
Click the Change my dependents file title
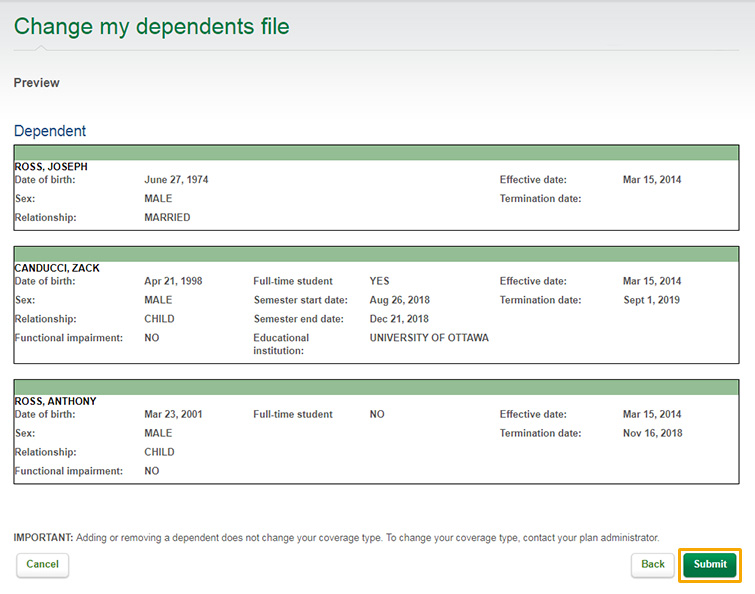coord(152,26)
